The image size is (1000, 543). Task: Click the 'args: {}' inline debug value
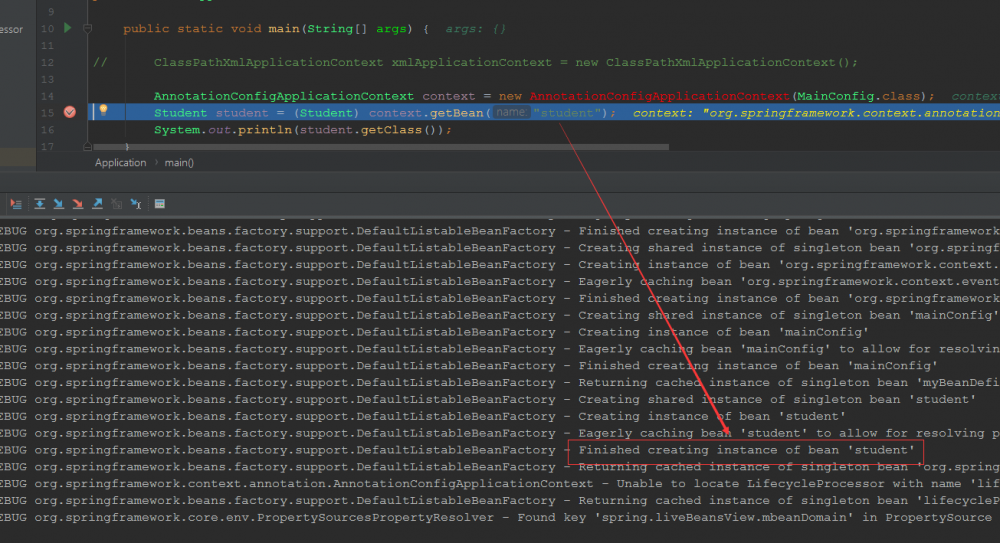[475, 29]
